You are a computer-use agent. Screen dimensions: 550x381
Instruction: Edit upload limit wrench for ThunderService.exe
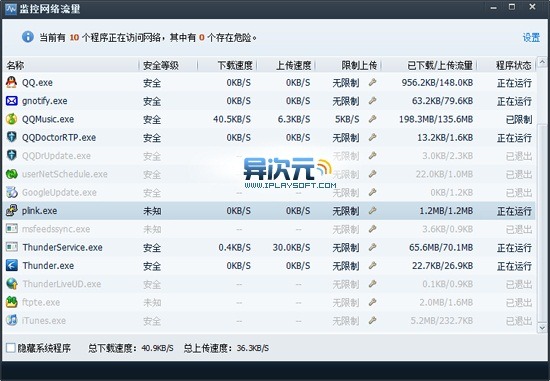pos(373,247)
